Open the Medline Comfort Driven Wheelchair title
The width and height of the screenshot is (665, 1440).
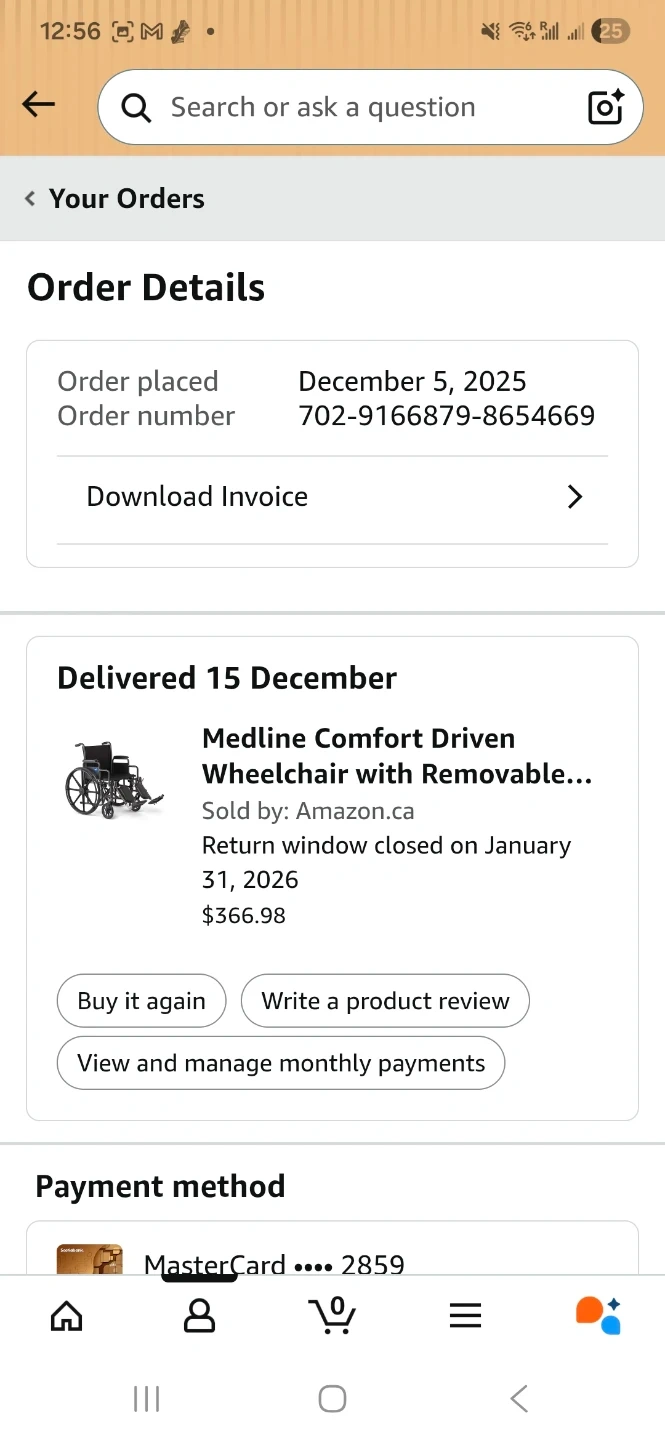397,756
